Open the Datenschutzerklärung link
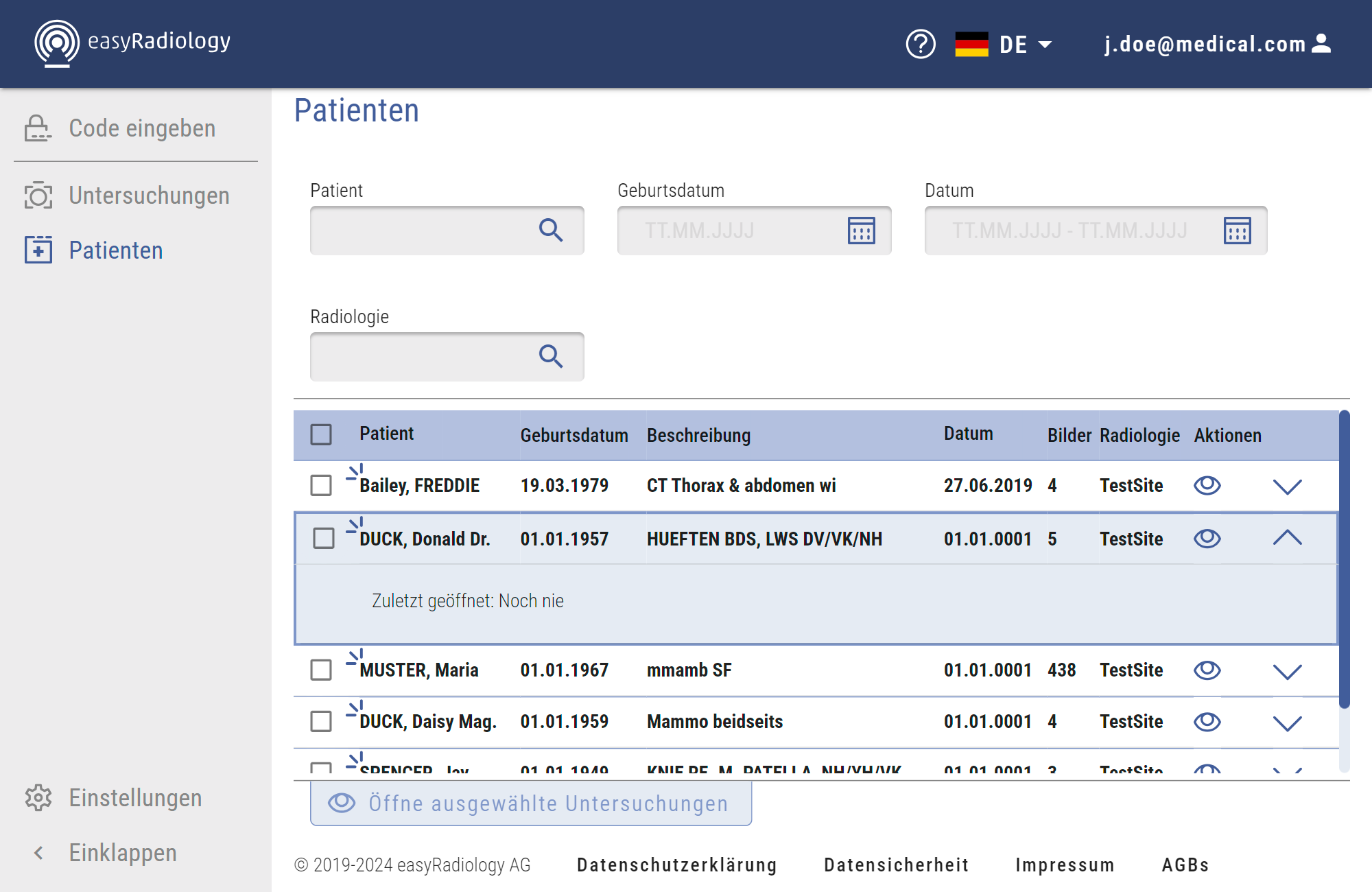This screenshot has height=892, width=1372. click(677, 865)
